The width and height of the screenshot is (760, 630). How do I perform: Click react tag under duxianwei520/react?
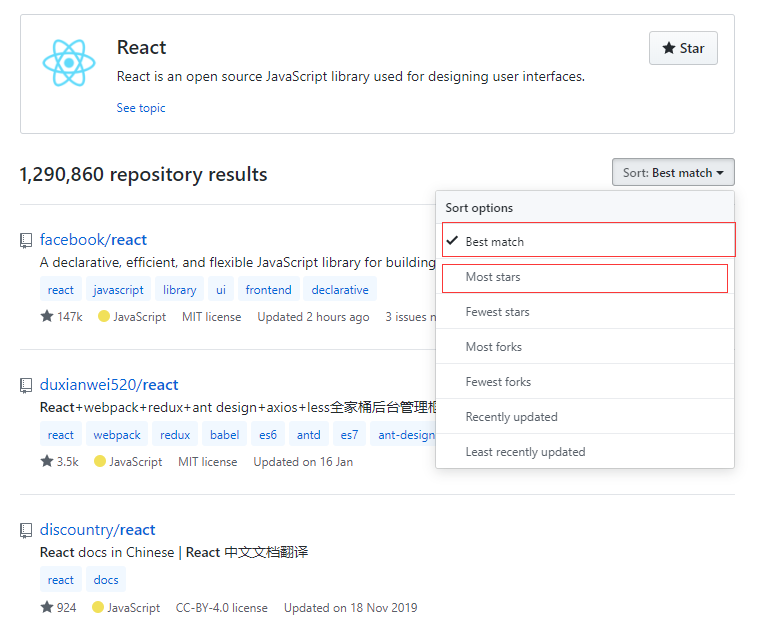pyautogui.click(x=61, y=434)
